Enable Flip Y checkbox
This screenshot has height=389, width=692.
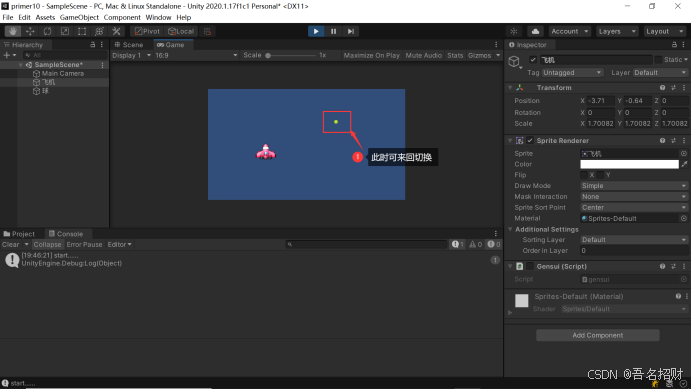pos(601,175)
